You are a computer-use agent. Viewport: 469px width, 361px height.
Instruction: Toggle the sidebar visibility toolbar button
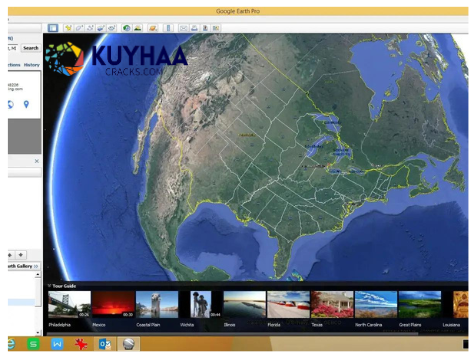(53, 28)
